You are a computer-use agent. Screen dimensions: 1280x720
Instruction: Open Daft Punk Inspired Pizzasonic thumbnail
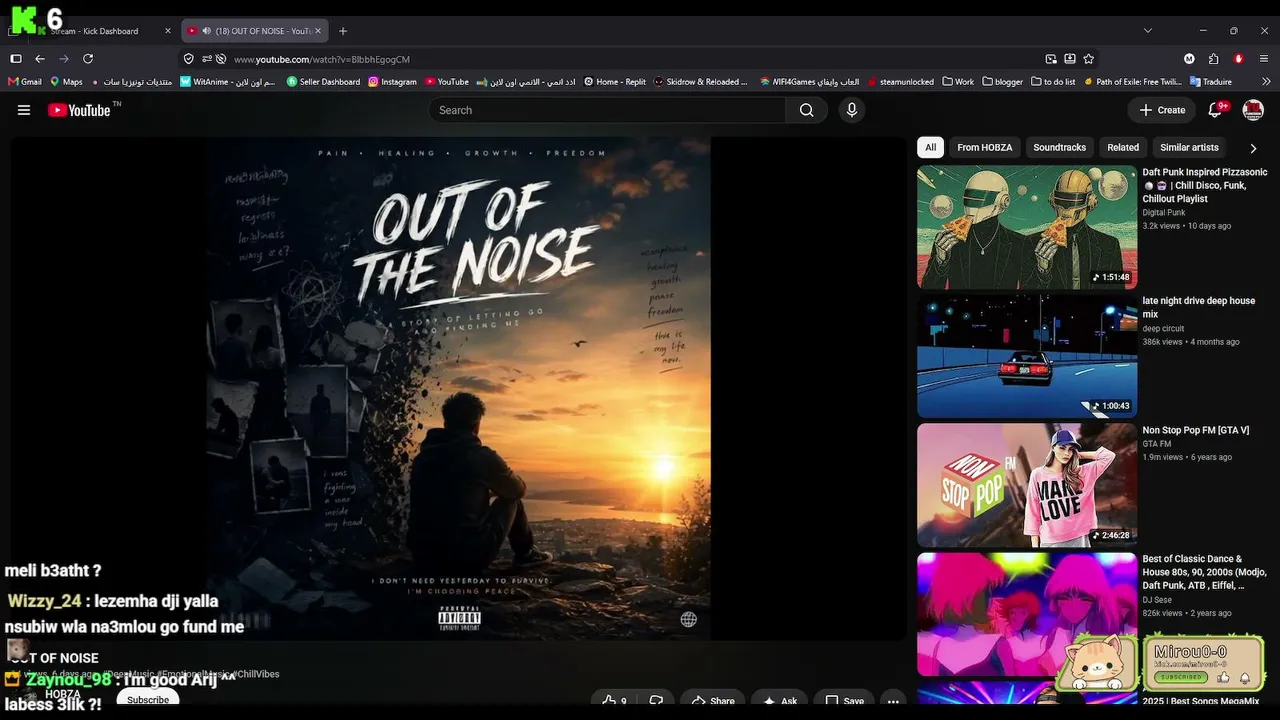[x=1027, y=227]
